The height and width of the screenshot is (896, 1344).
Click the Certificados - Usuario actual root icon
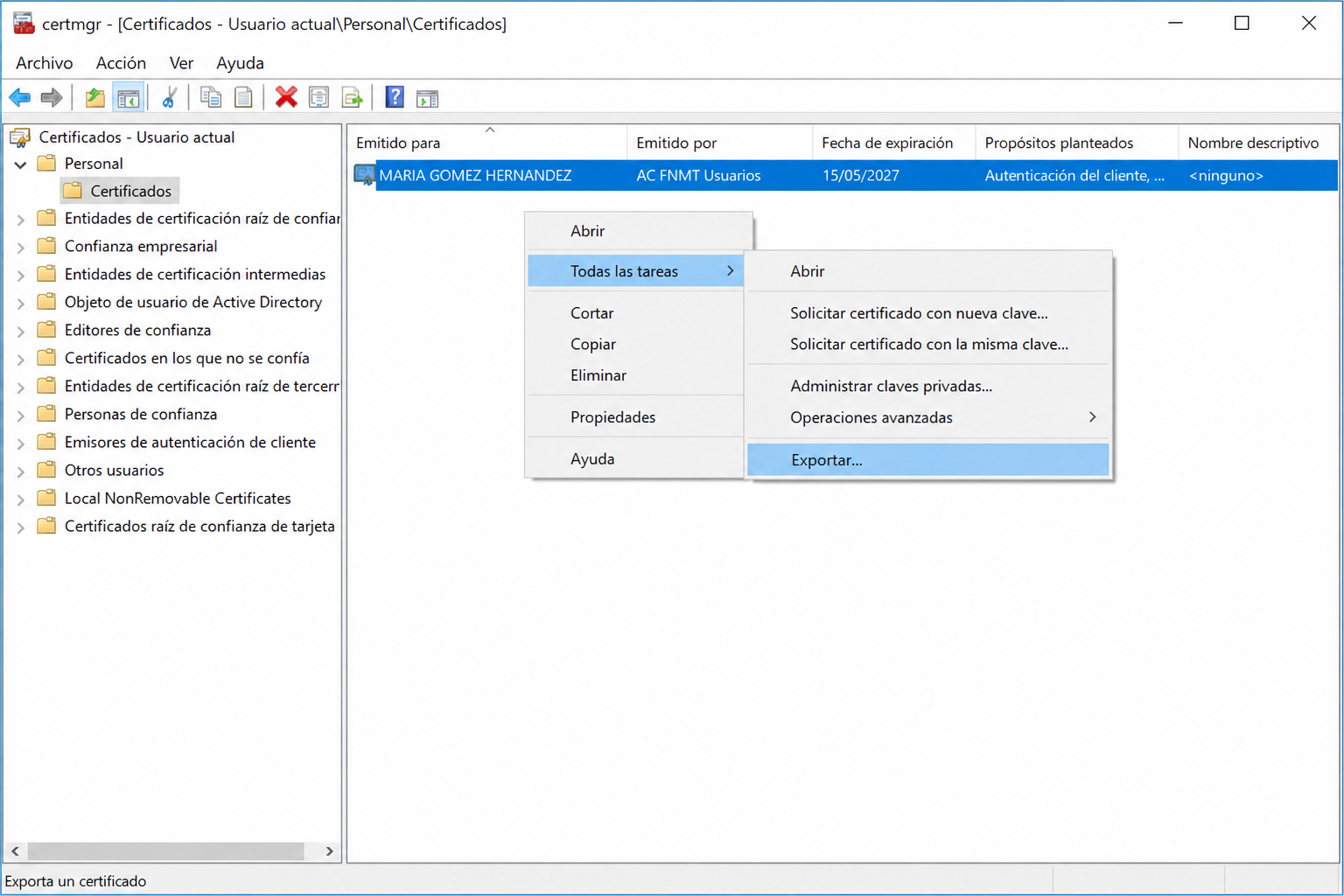click(20, 137)
